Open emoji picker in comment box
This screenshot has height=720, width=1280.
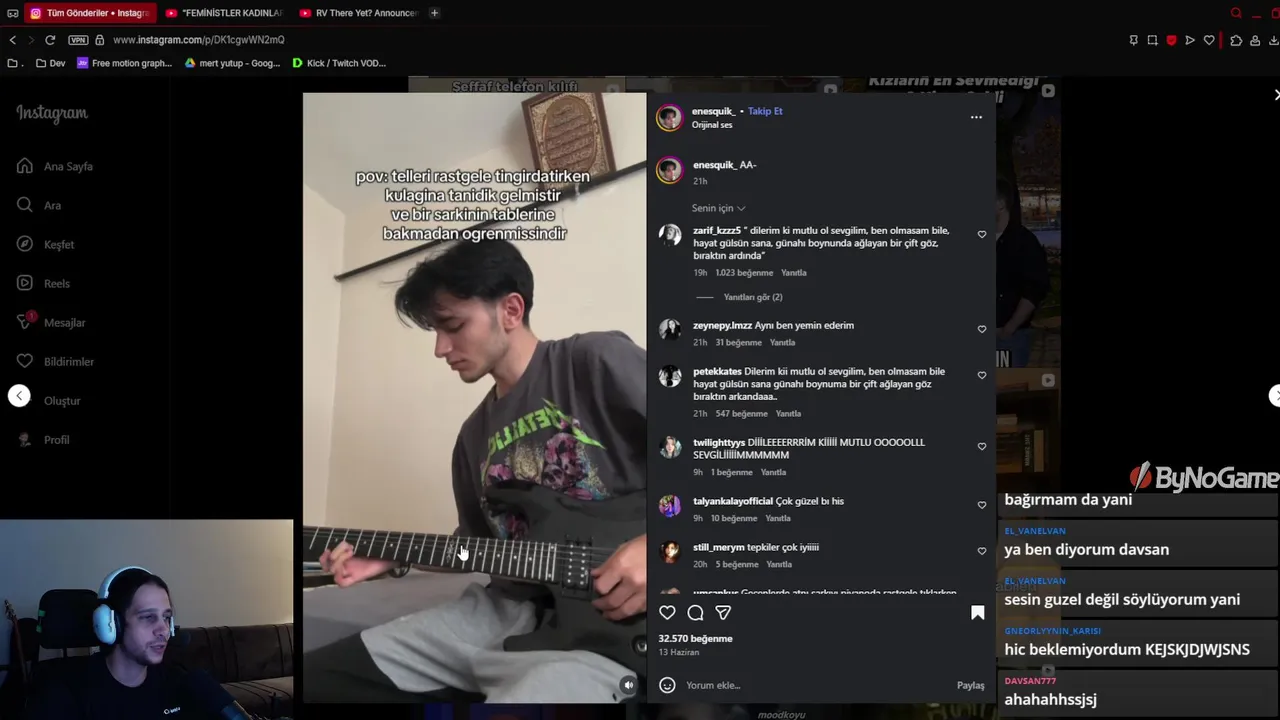667,685
